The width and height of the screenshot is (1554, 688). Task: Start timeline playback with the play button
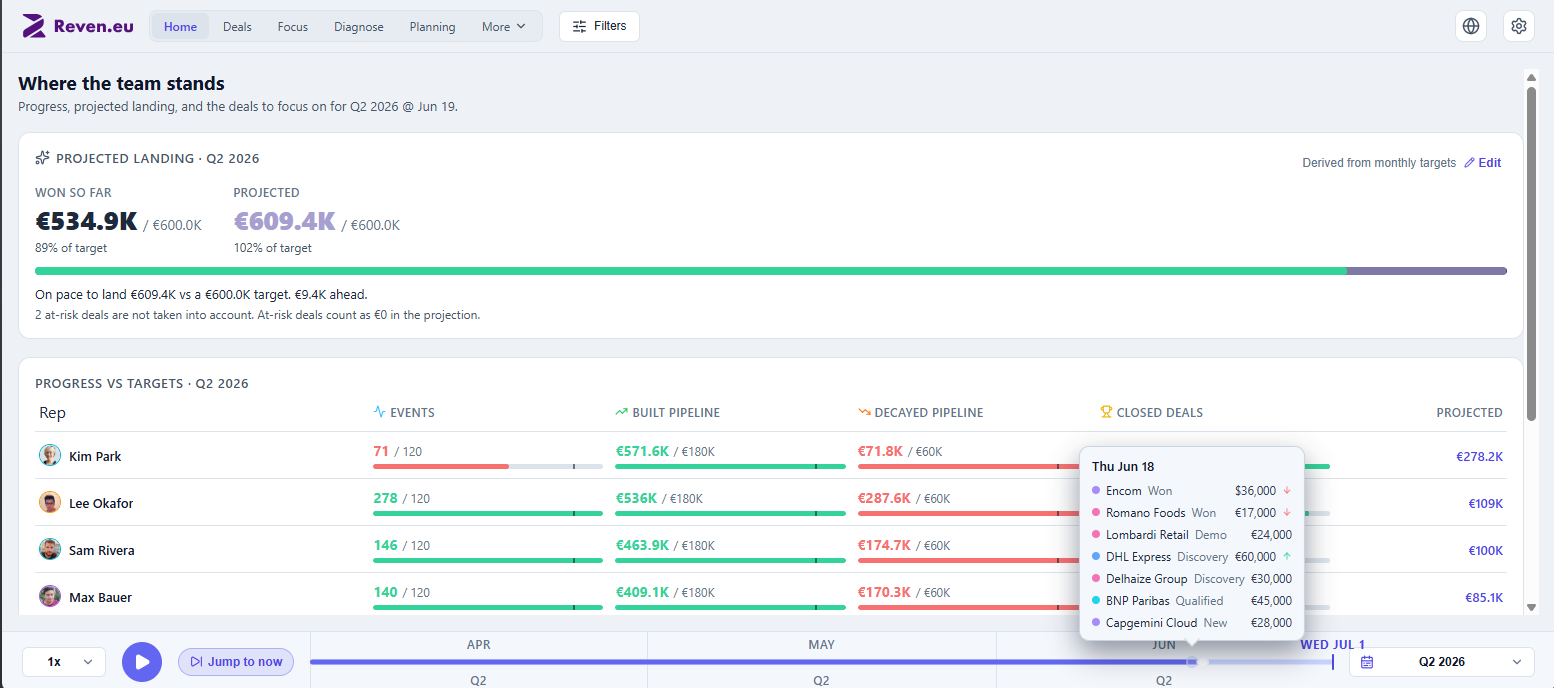point(142,661)
